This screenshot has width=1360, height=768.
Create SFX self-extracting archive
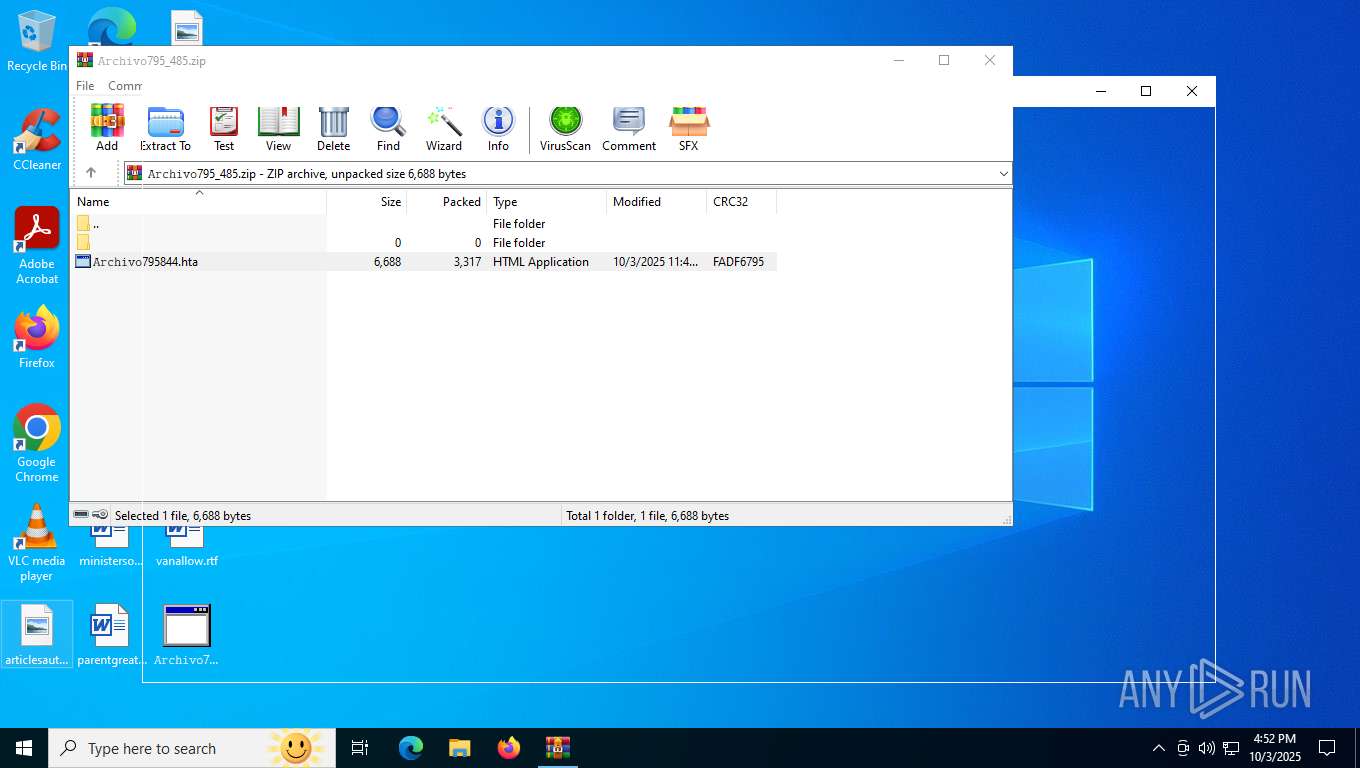pos(689,128)
